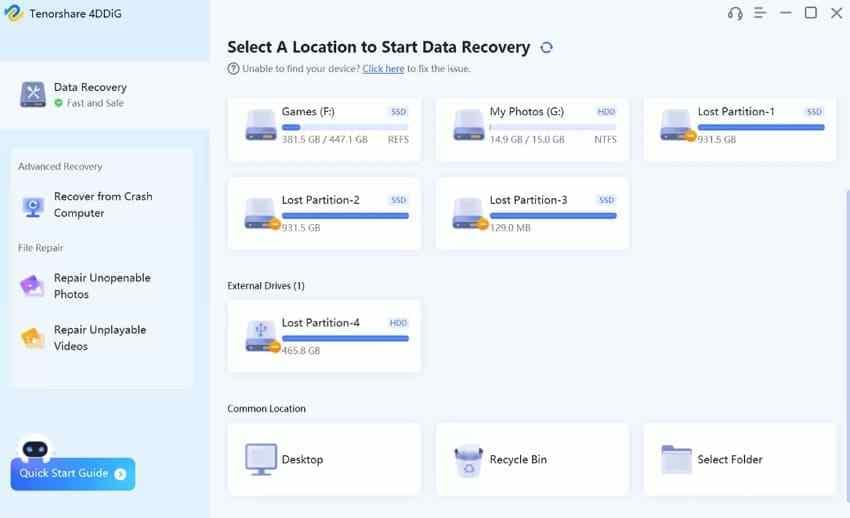
Task: Click the Advanced Recovery section label
Action: (60, 166)
